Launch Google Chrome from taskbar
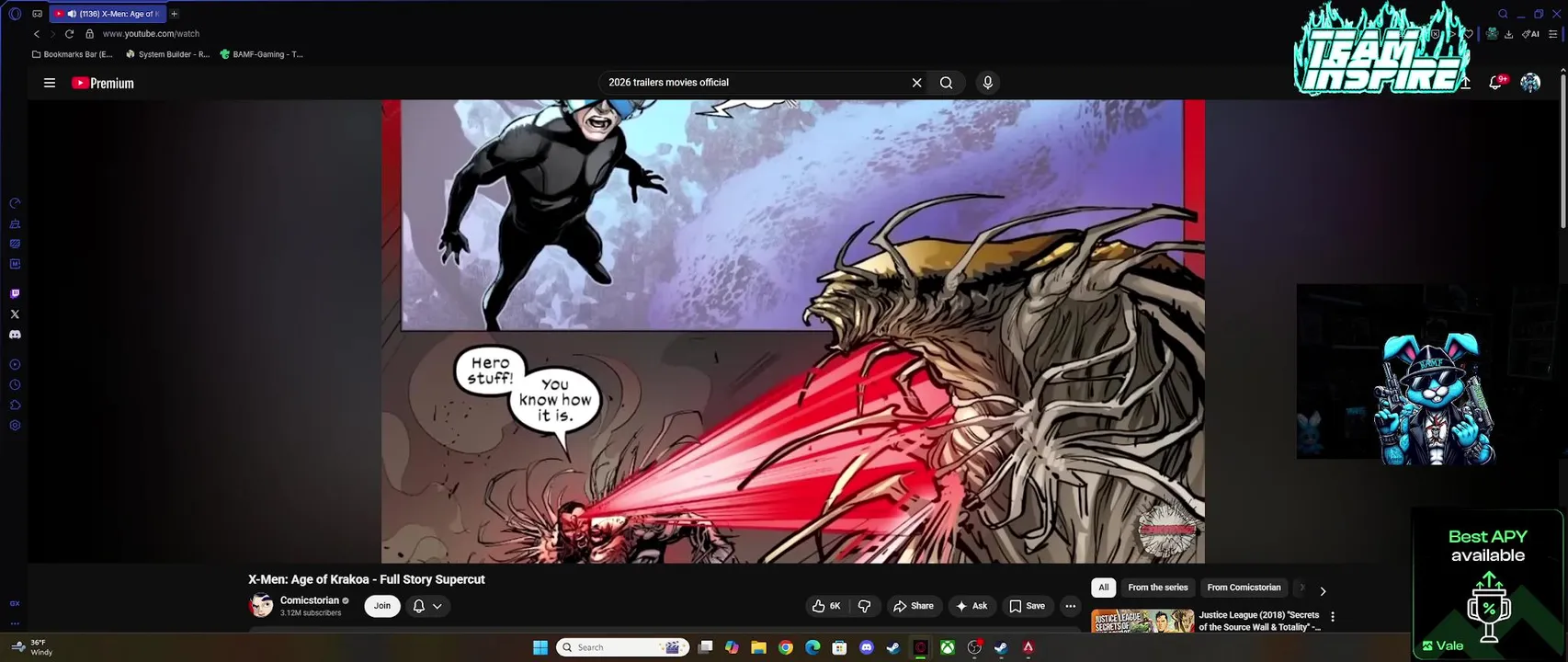The height and width of the screenshot is (662, 1568). click(786, 647)
